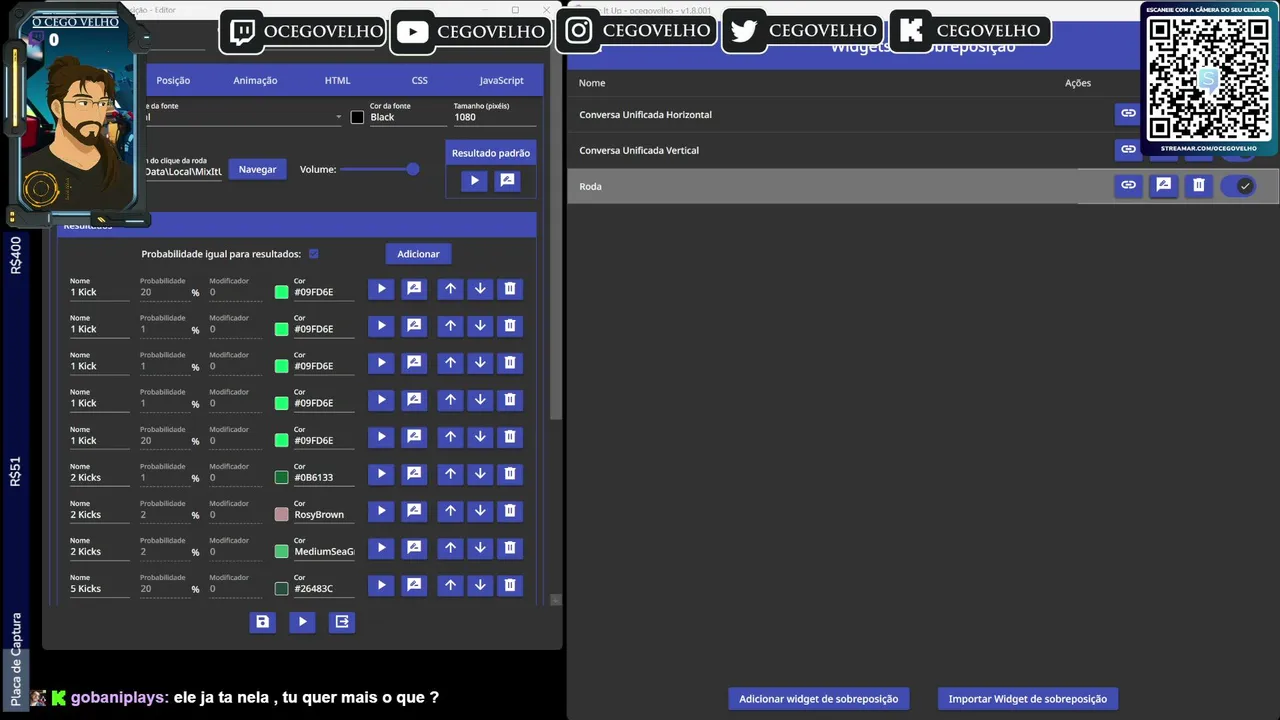Edit the Roda overlay widget
Image resolution: width=1280 pixels, height=720 pixels.
[x=1163, y=185]
